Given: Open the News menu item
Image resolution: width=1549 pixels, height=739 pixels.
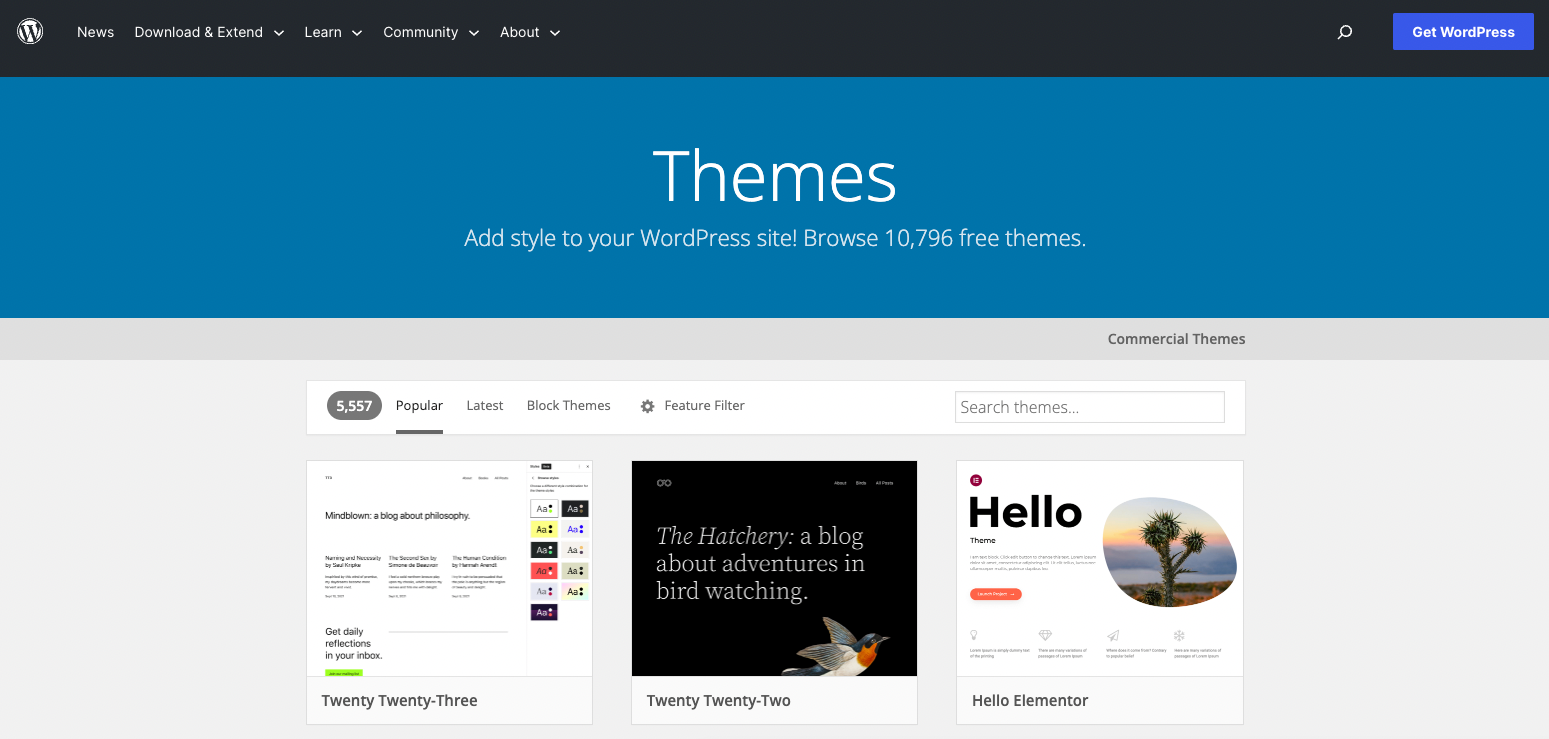Looking at the screenshot, I should point(96,32).
